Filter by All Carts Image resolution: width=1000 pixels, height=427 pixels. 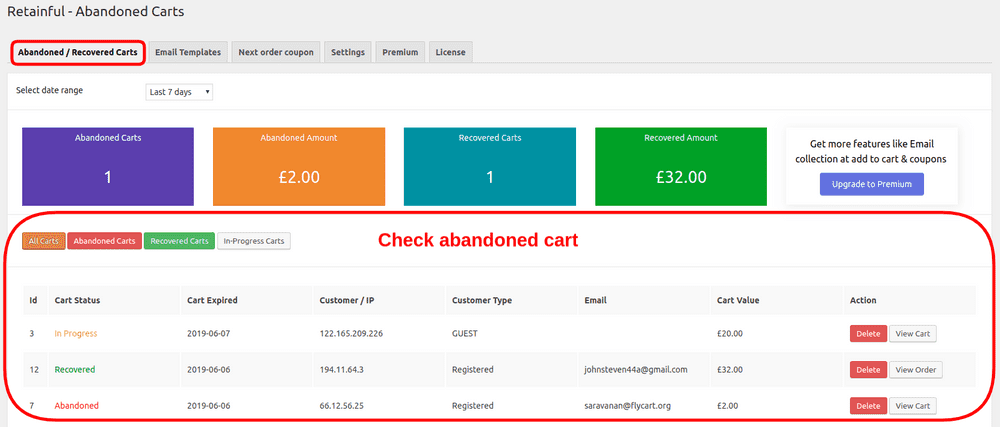tap(43, 241)
